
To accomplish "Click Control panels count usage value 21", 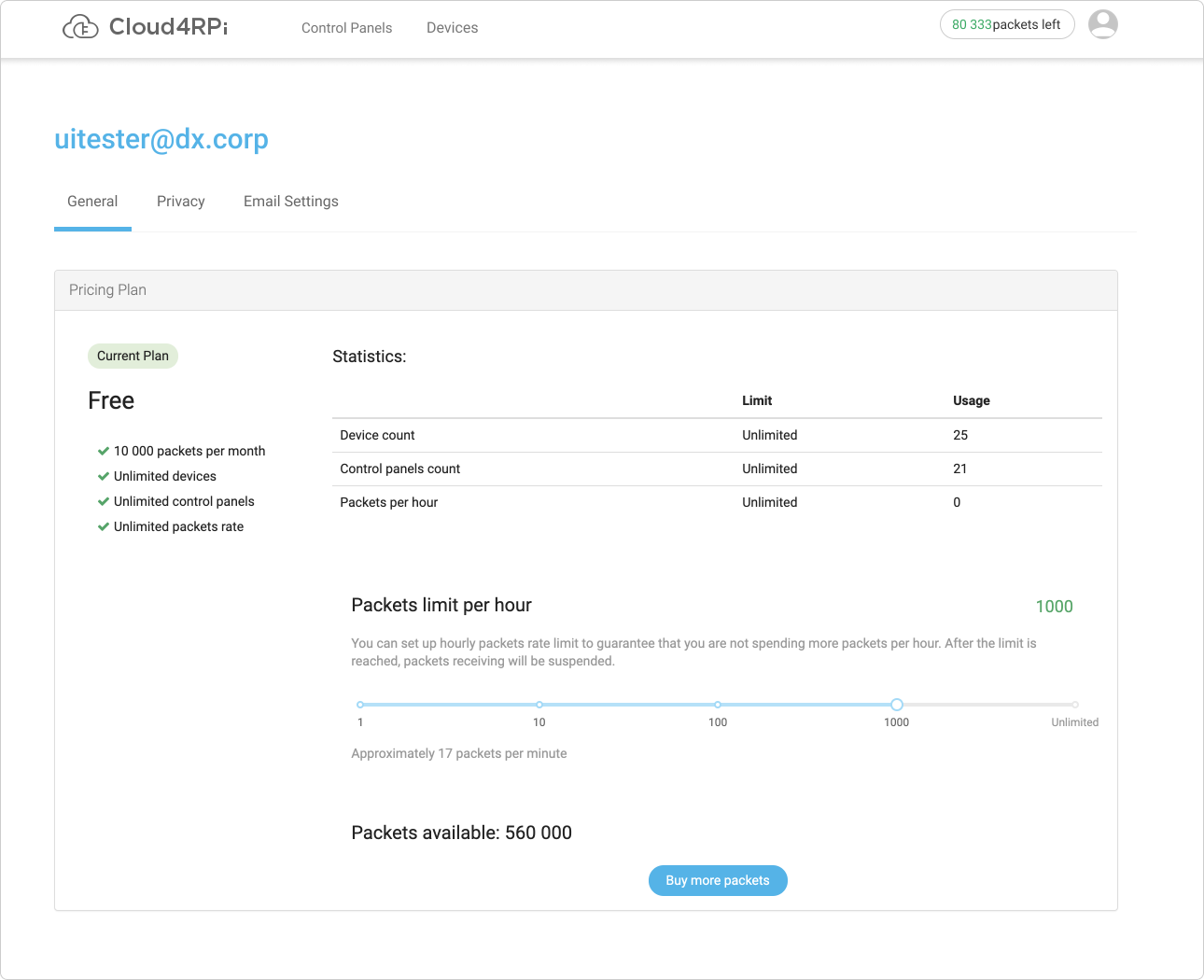I will point(959,469).
